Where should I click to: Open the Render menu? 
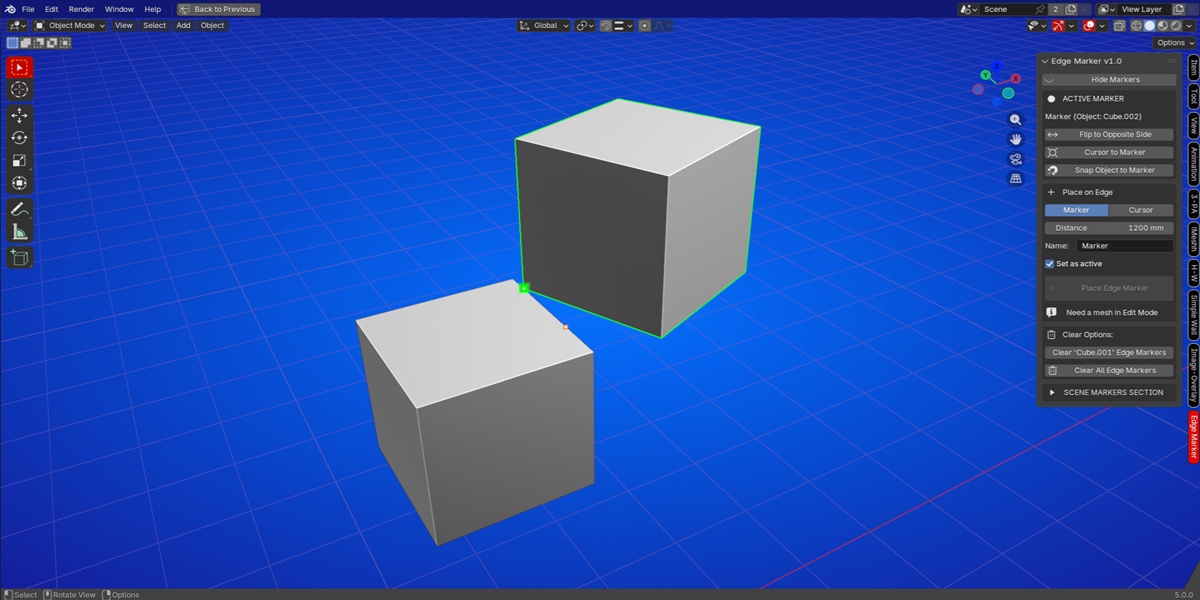81,9
